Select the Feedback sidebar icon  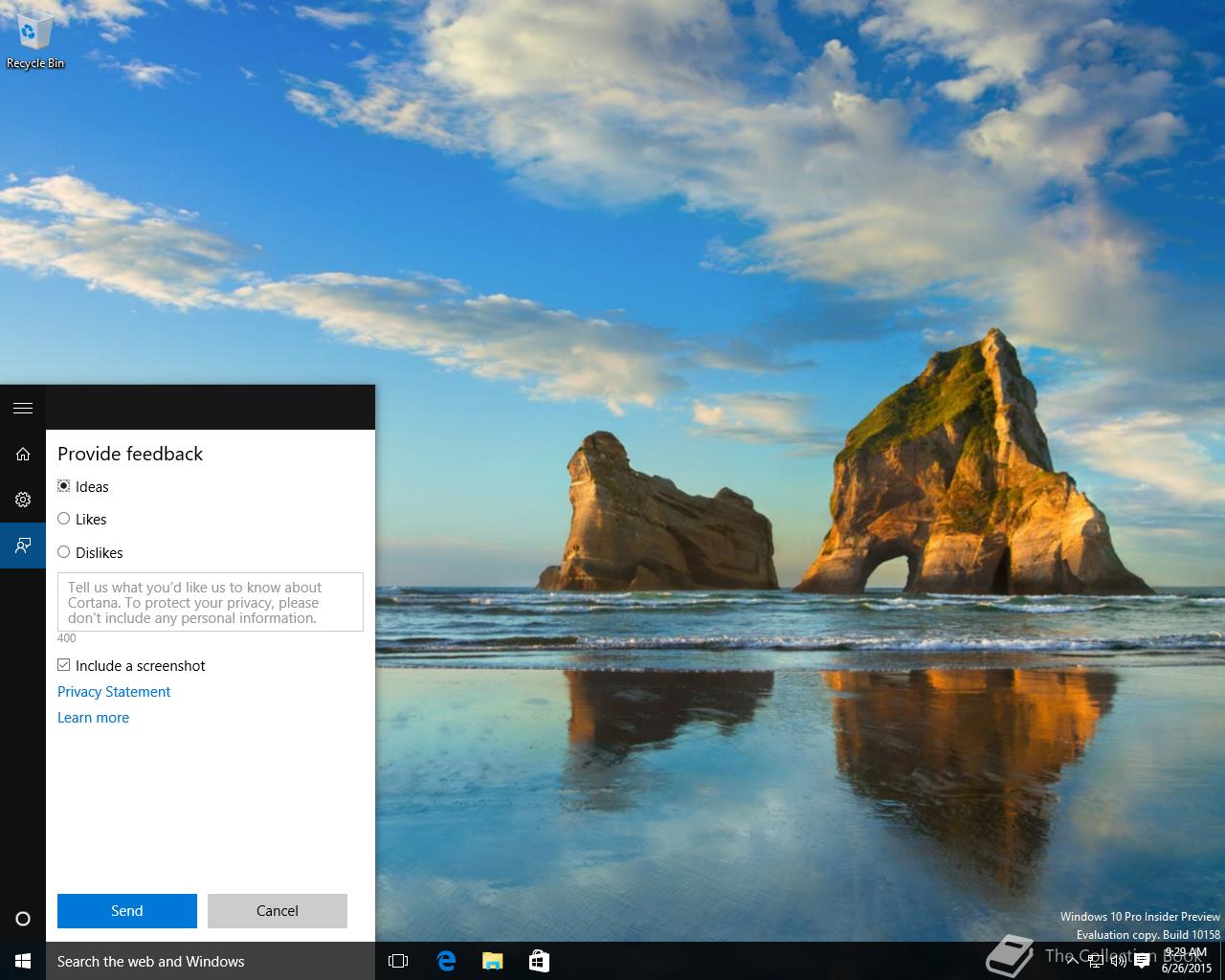[x=23, y=546]
